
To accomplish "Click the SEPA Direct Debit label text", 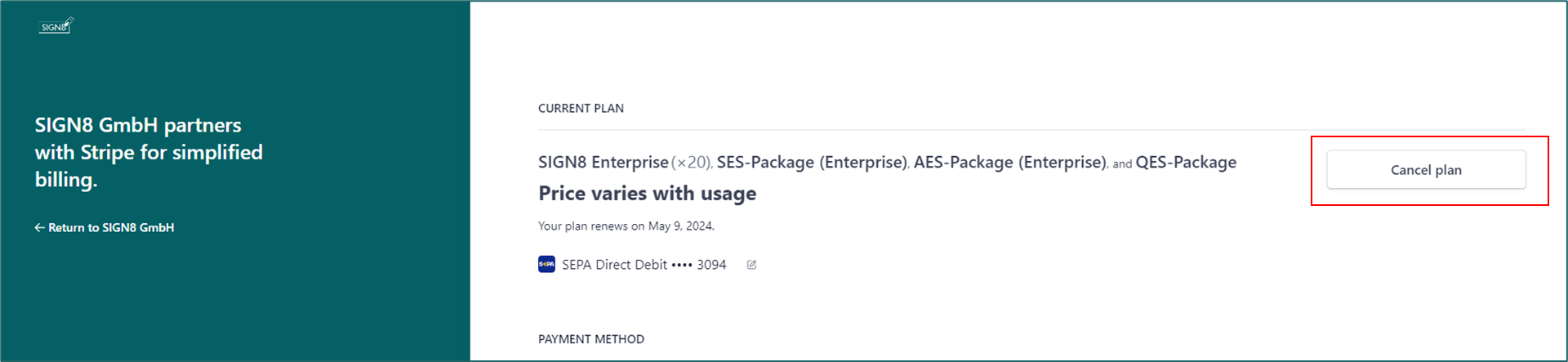I will tap(614, 265).
